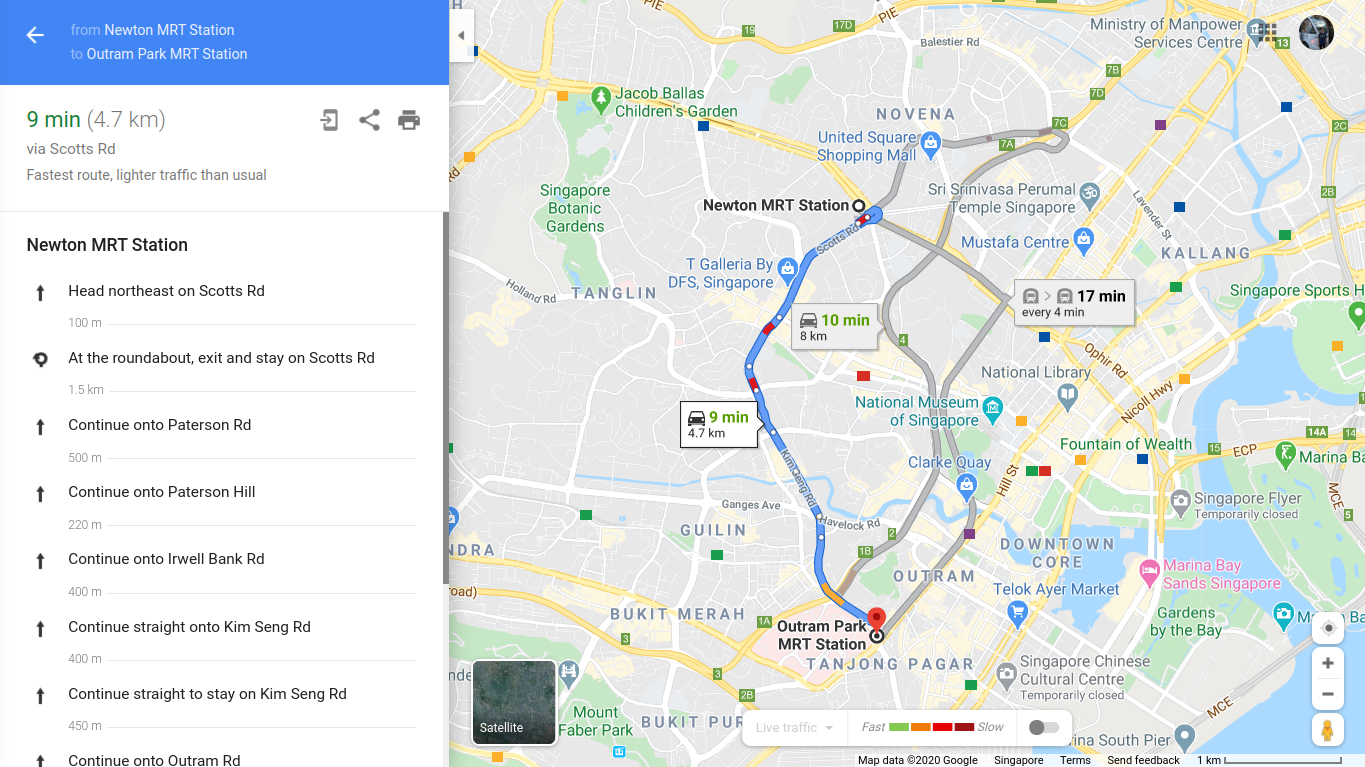Click Send feedback link
Screen dimensions: 1365x767
[x=1143, y=760]
